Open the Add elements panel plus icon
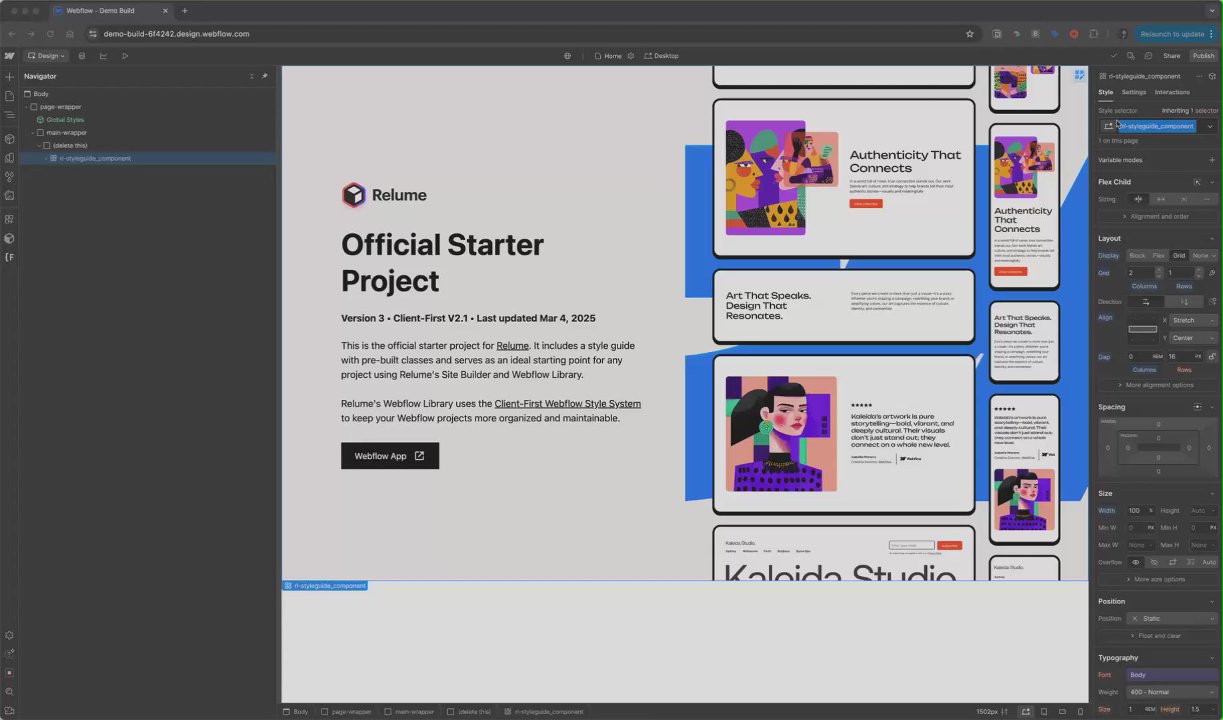This screenshot has height=720, width=1223. click(x=9, y=77)
